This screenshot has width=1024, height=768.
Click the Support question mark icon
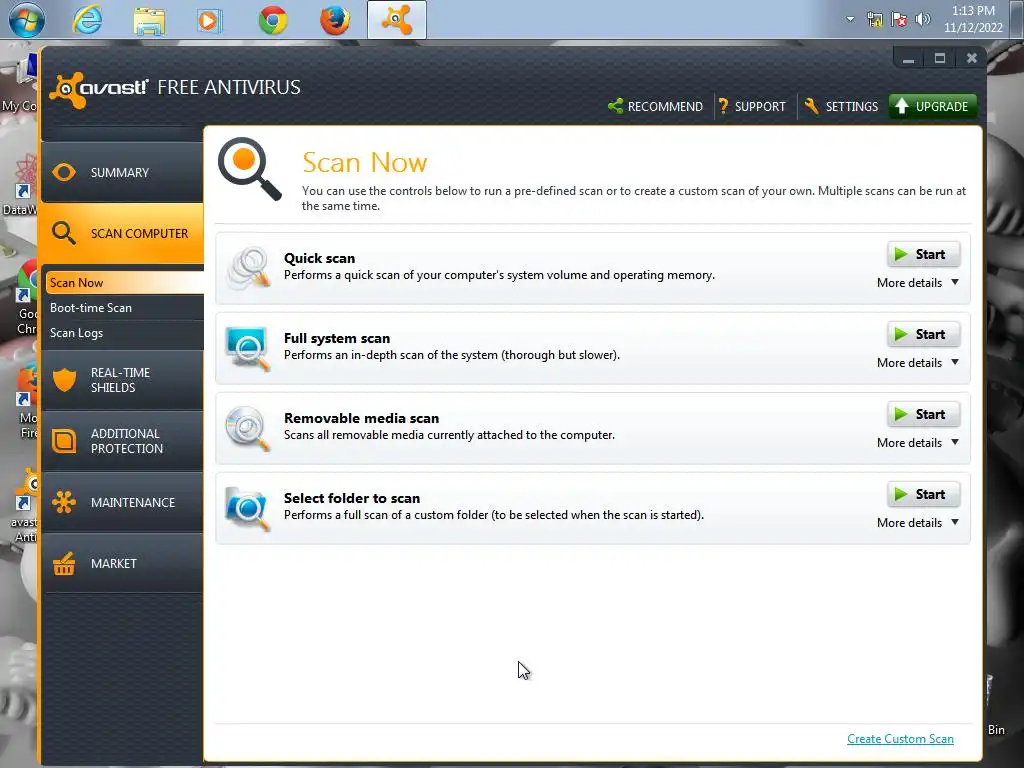[723, 106]
